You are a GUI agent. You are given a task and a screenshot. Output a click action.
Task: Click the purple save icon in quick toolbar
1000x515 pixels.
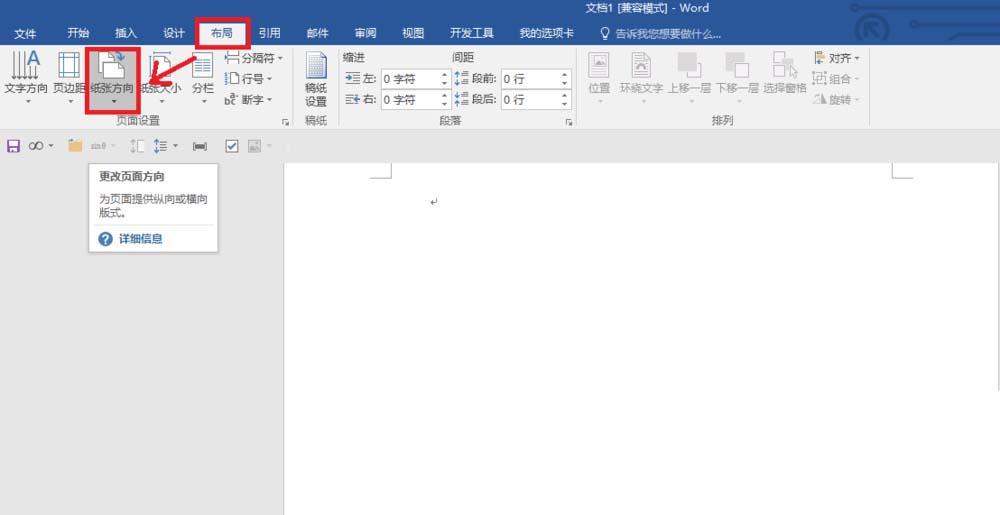coord(13,147)
